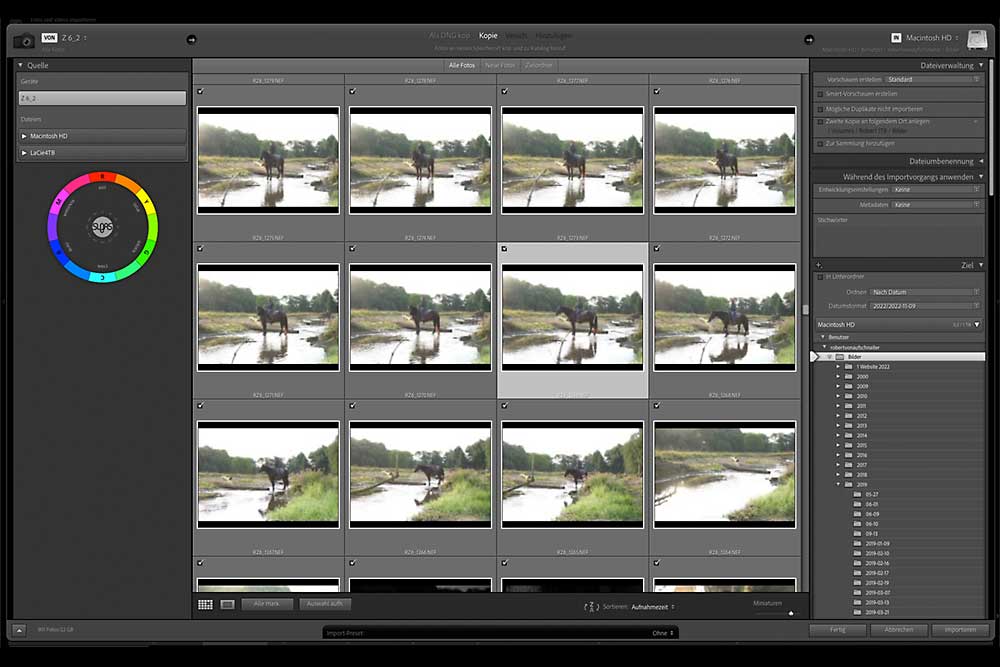Select the Versch. import mode
Image resolution: width=1000 pixels, height=667 pixels.
517,36
